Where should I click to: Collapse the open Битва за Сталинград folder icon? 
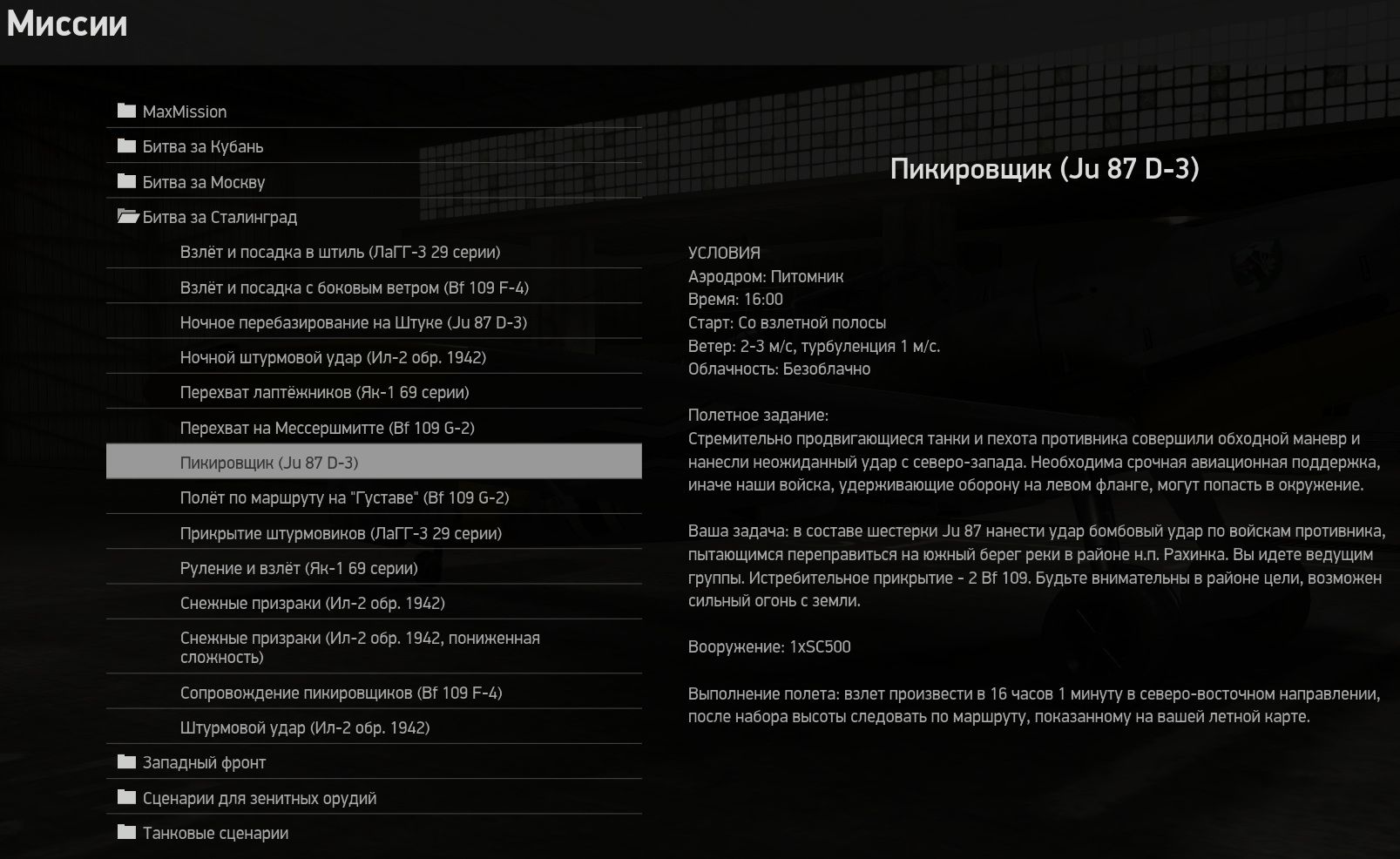click(128, 216)
